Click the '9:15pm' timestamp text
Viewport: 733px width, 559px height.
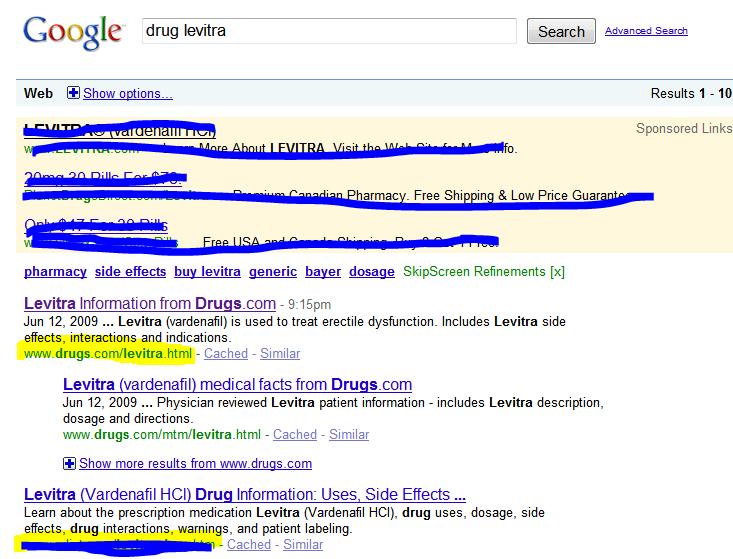[309, 305]
